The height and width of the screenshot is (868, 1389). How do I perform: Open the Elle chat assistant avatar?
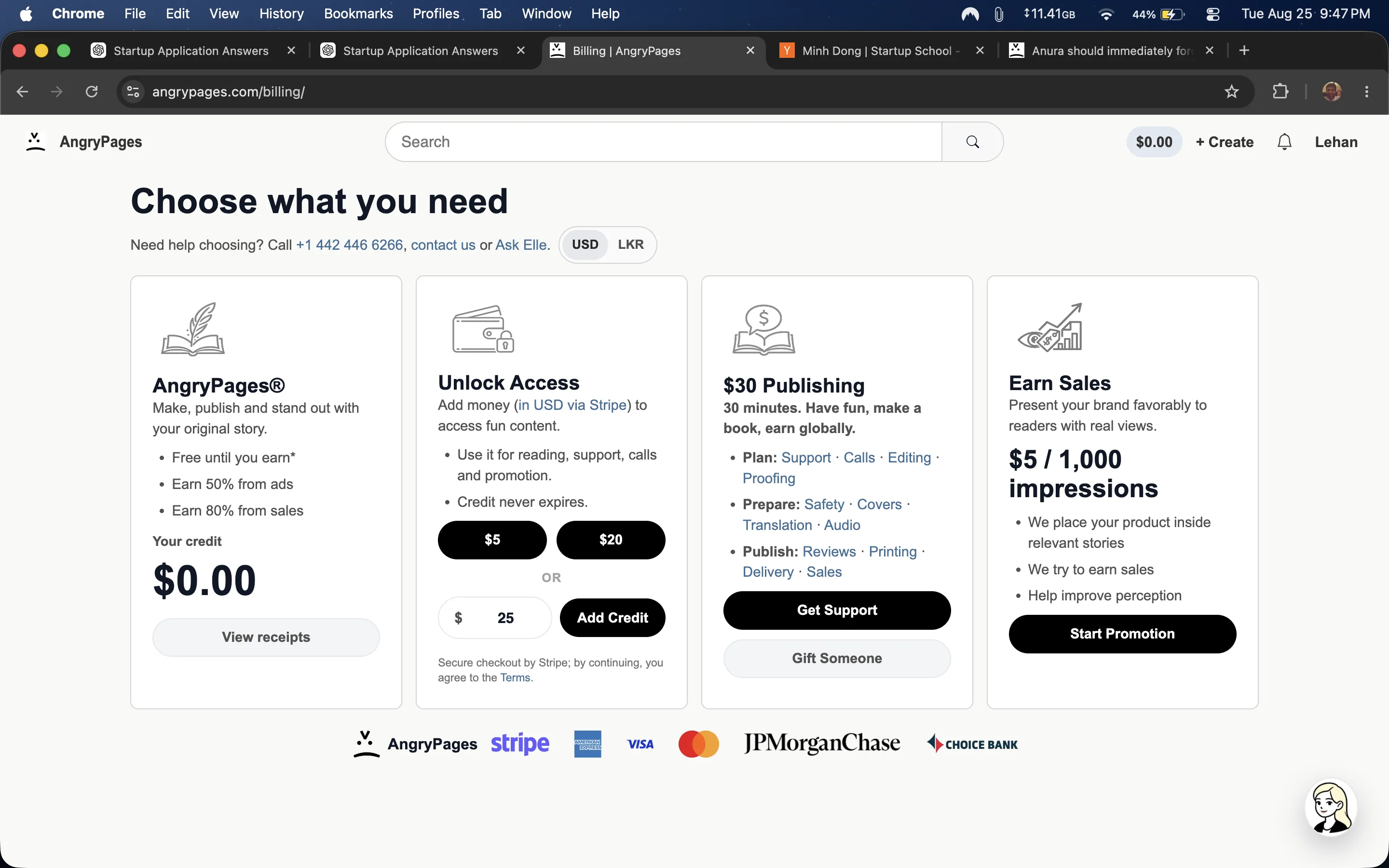pos(1331,808)
